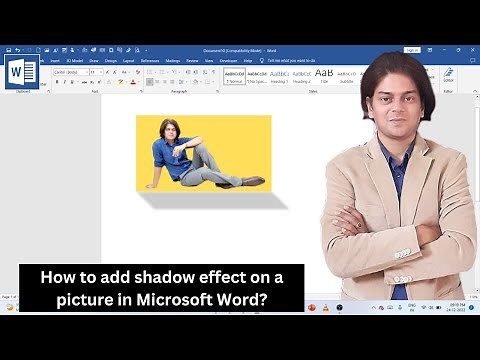
Task: Click the Multilevel list icon
Action: point(174,72)
